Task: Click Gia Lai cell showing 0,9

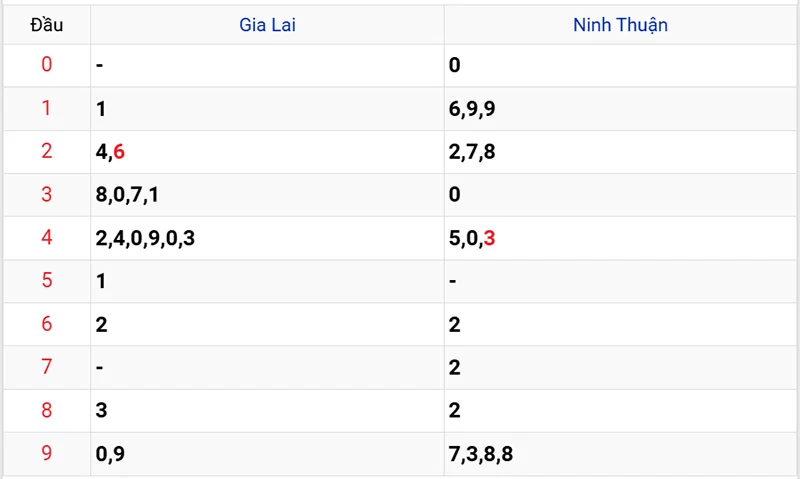Action: pyautogui.click(x=110, y=454)
